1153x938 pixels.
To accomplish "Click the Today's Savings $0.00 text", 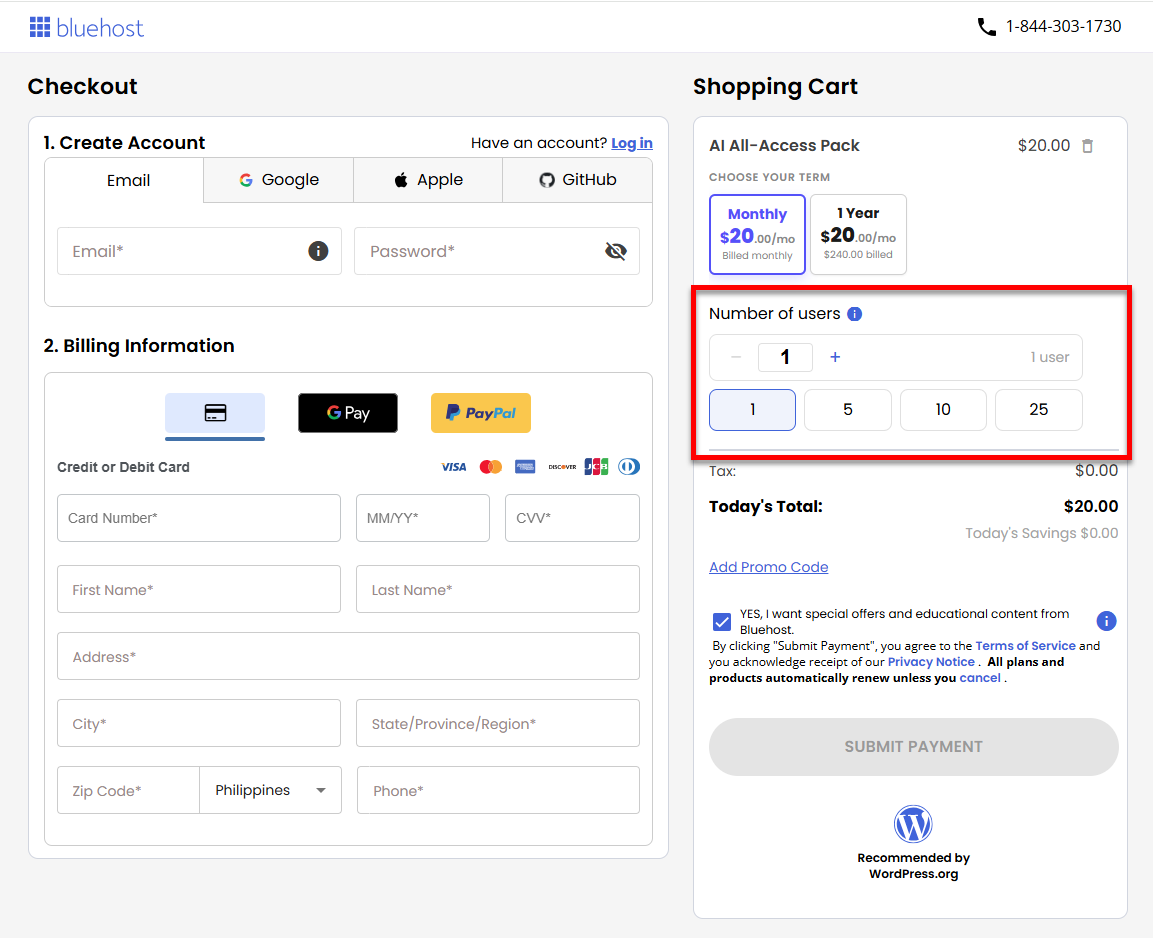I will tap(1041, 534).
